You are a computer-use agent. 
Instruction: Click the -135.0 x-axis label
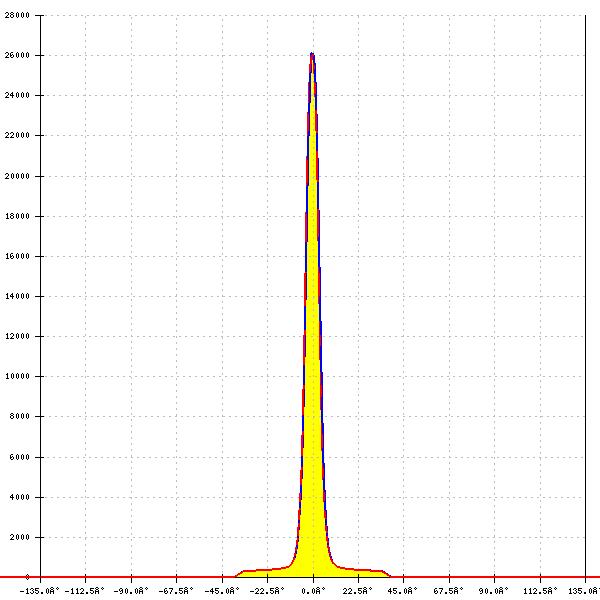point(39,591)
